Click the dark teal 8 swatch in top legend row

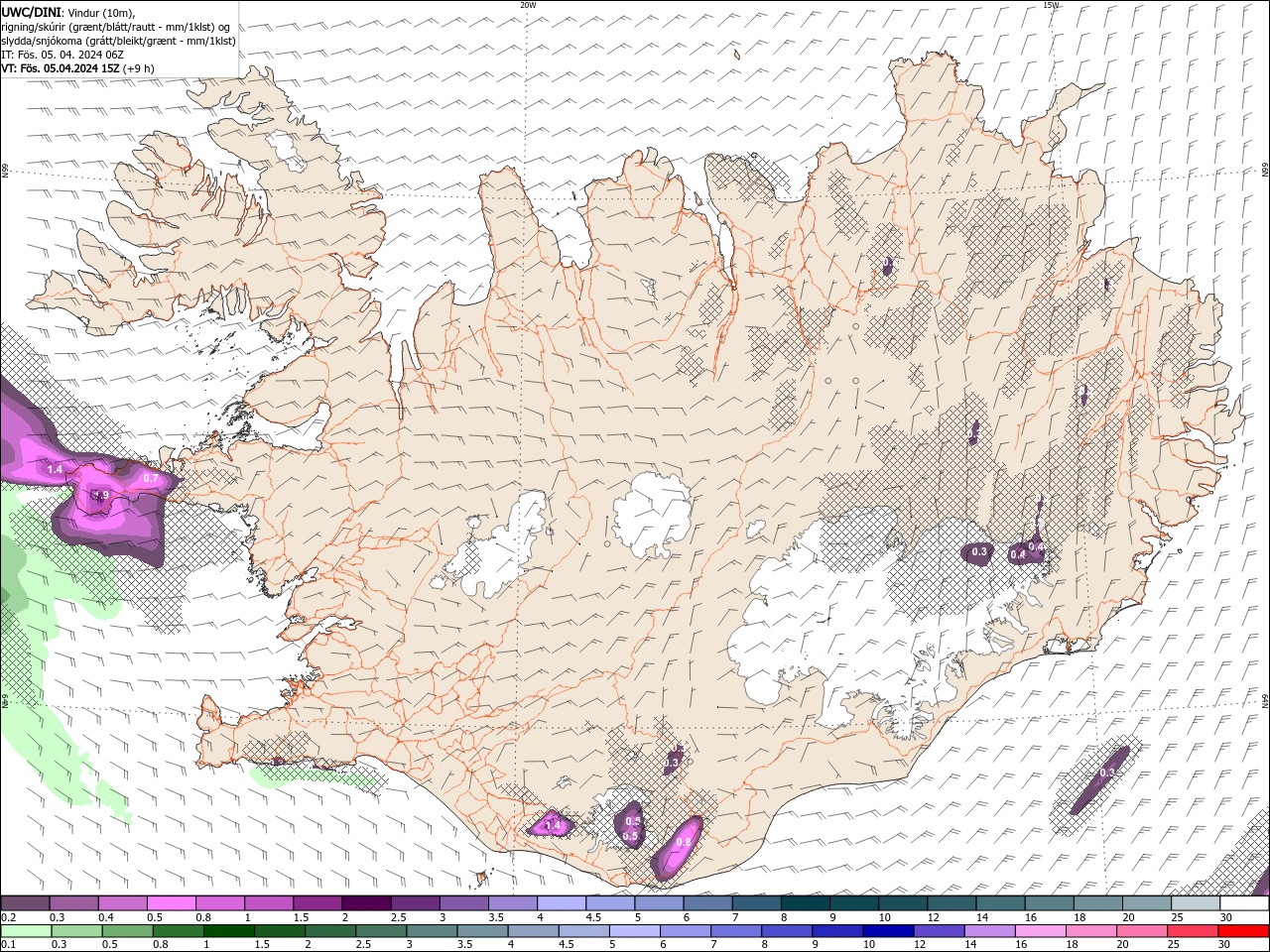806,903
